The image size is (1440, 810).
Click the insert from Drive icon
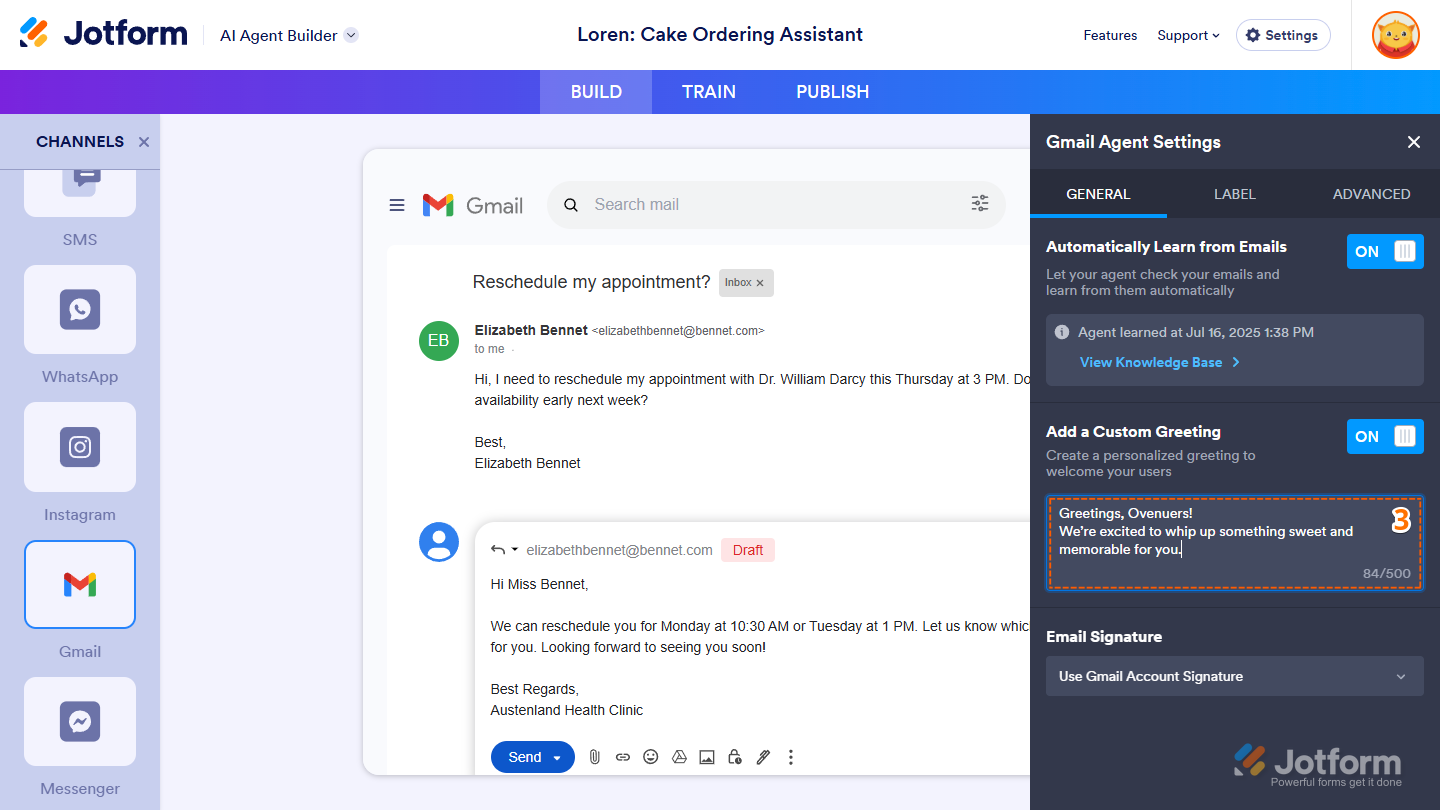[679, 757]
